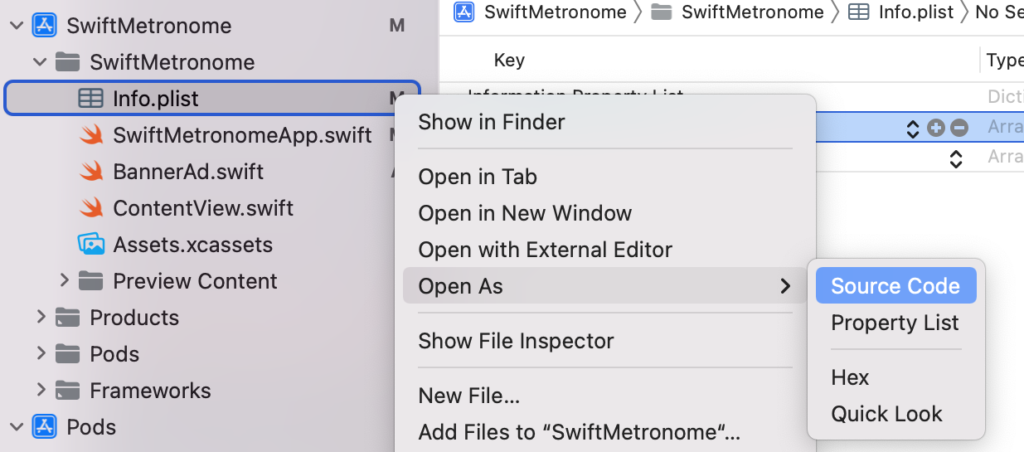Select the ContentView.swift file name
Viewport: 1024px width, 452px height.
203,208
